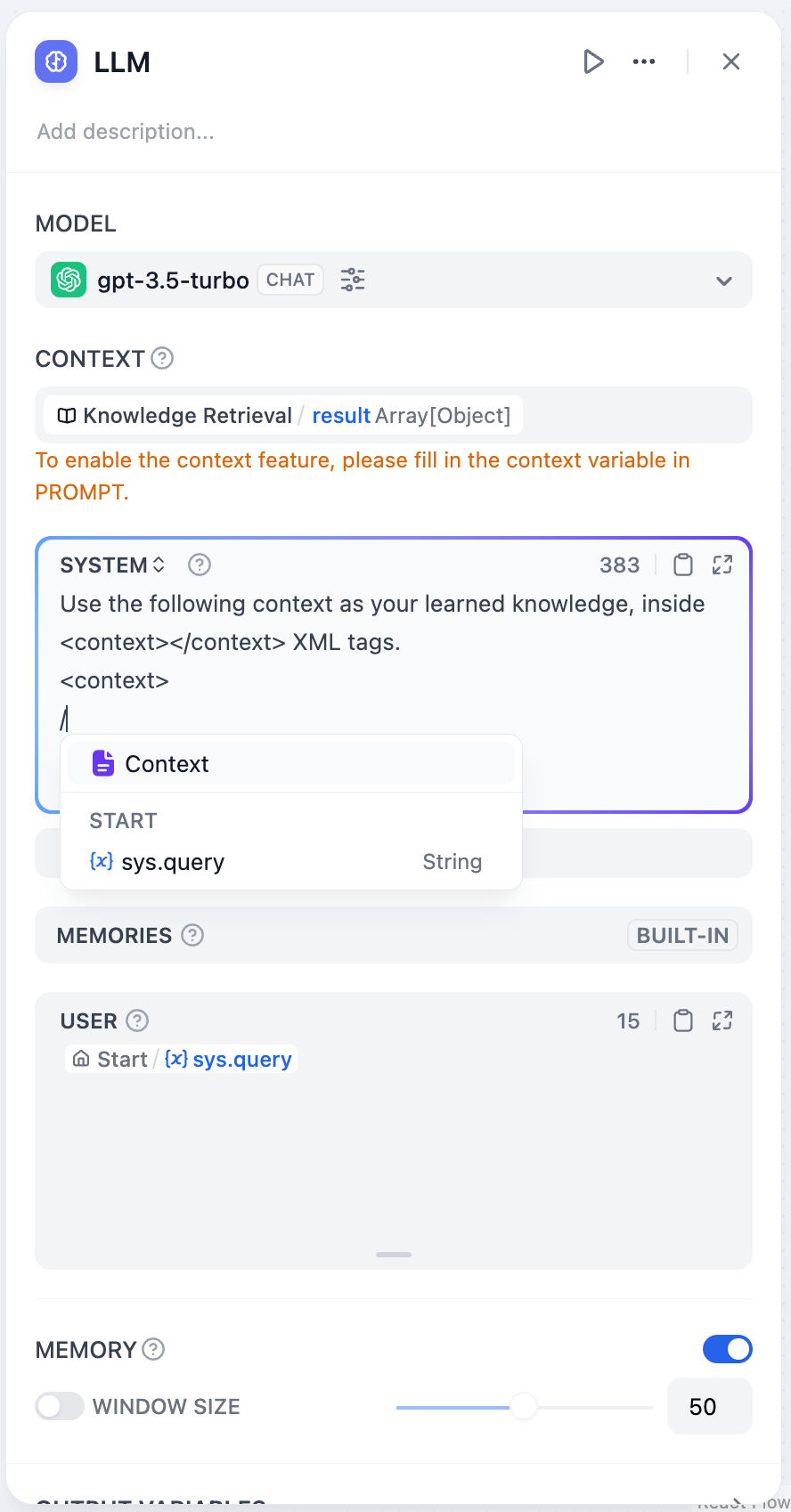Show CONTEXT help tooltip icon
Screen dimensions: 791x1512
(162, 358)
